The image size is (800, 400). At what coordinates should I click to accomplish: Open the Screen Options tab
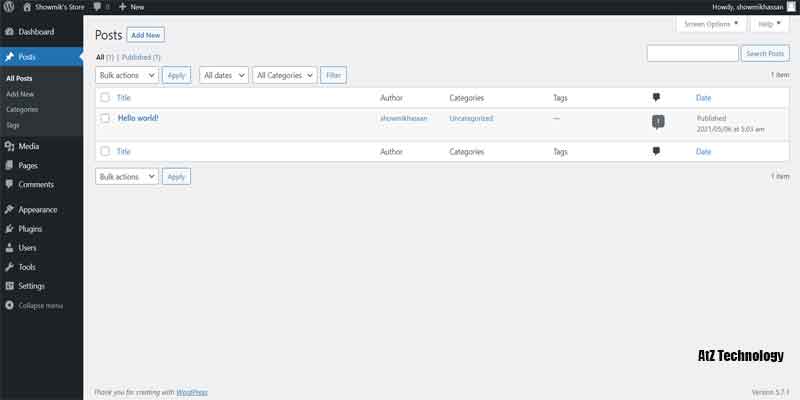[x=712, y=23]
